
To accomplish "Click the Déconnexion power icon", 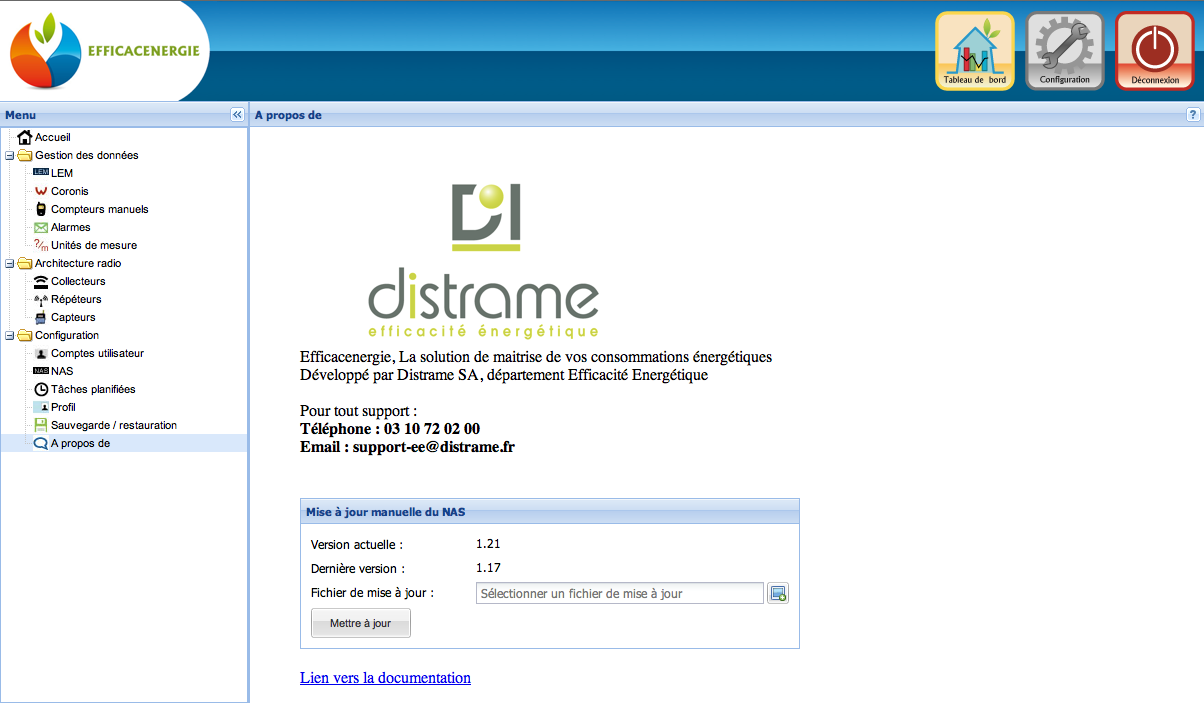I will [1155, 51].
